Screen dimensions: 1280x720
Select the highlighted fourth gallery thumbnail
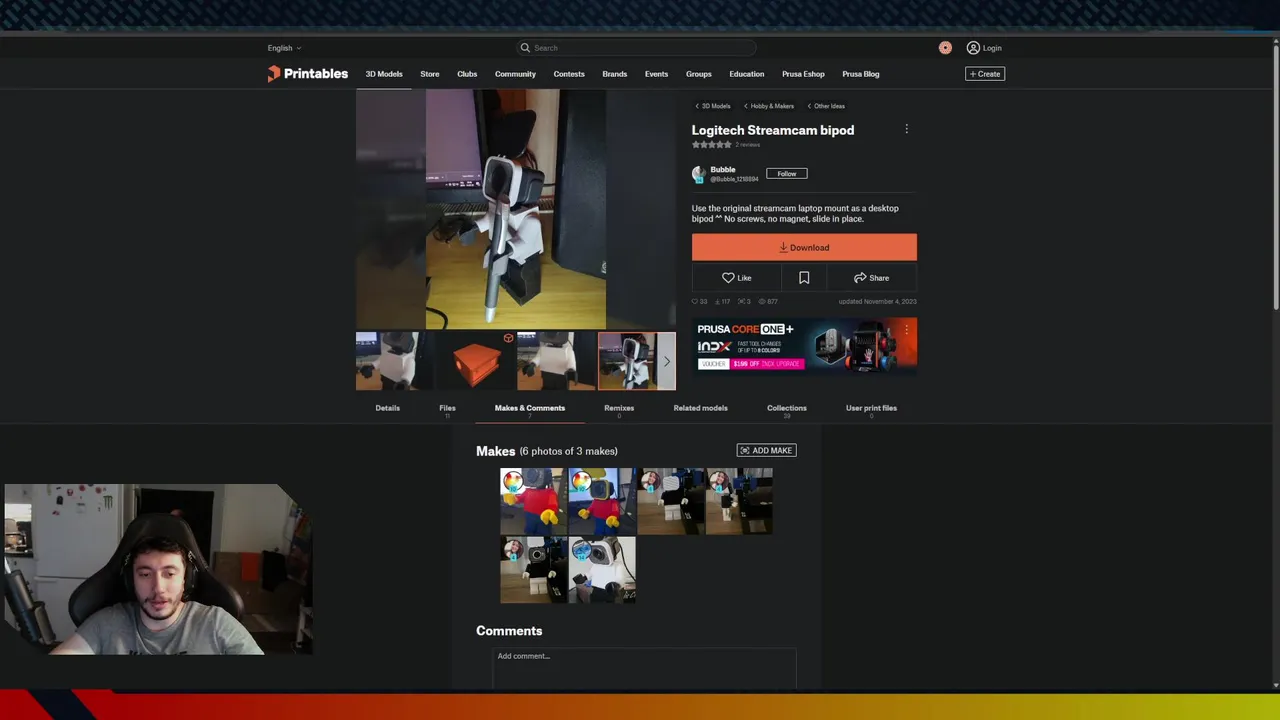point(637,361)
